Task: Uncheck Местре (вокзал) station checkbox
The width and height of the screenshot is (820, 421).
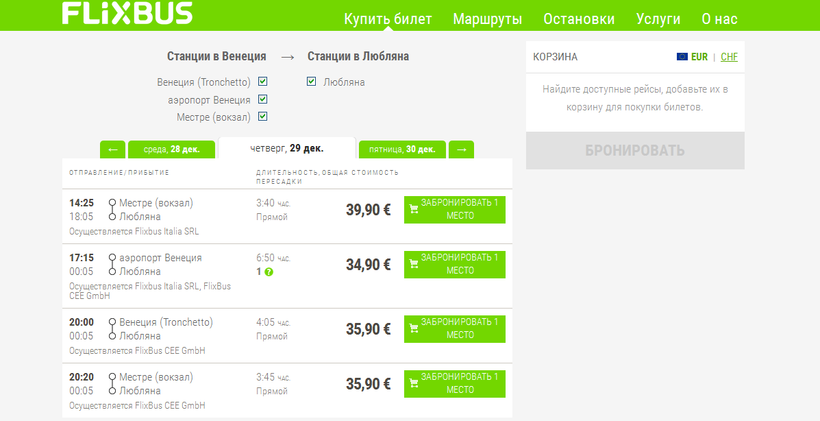Action: [262, 117]
